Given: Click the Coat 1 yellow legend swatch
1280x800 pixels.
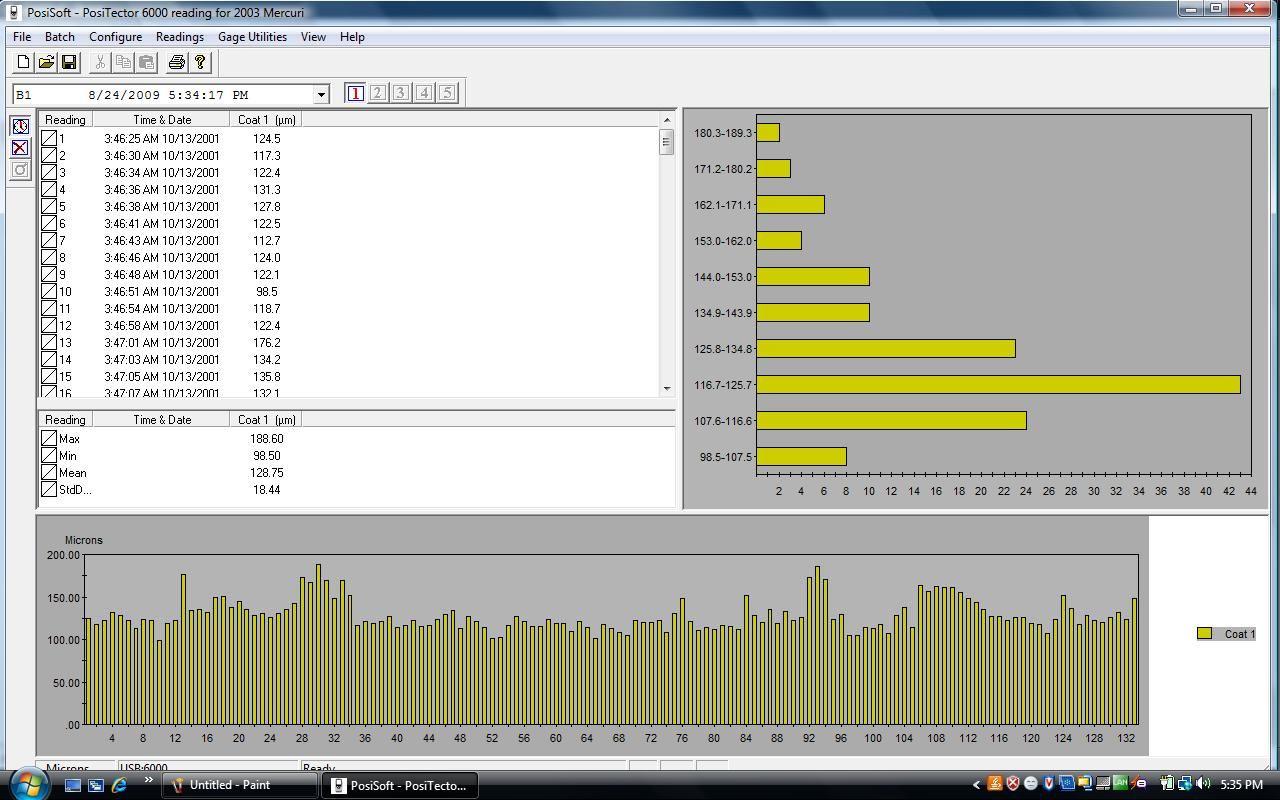Looking at the screenshot, I should pos(1205,633).
